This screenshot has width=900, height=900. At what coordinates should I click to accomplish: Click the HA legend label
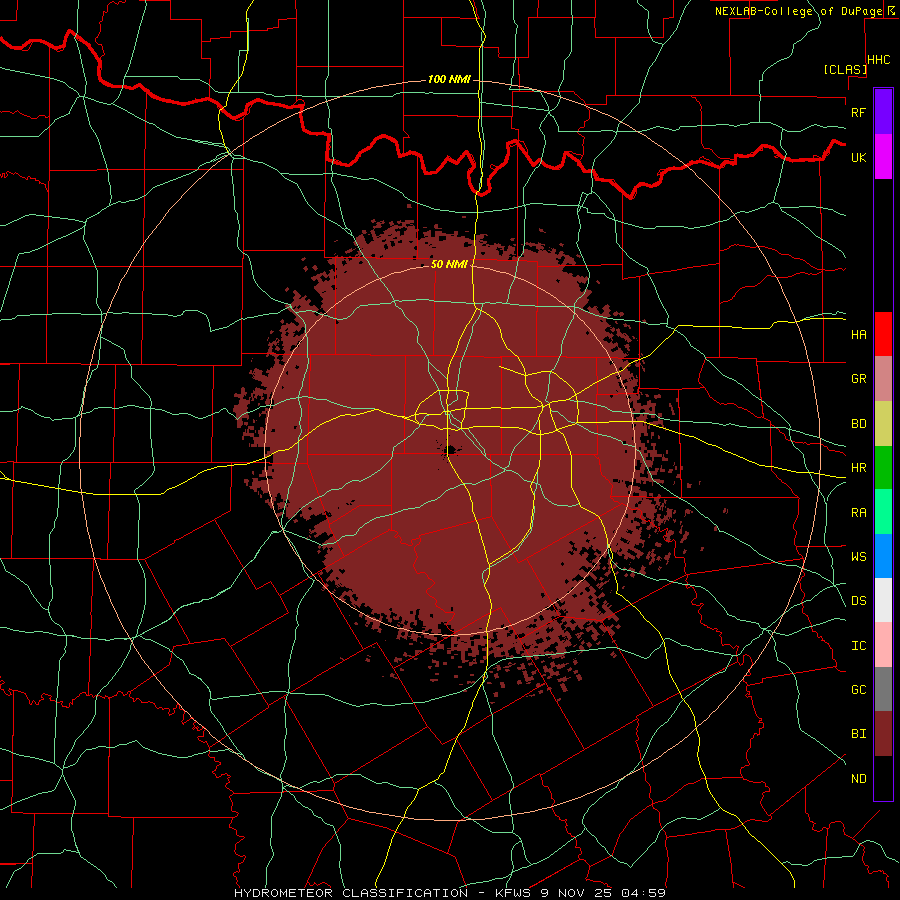(x=859, y=334)
